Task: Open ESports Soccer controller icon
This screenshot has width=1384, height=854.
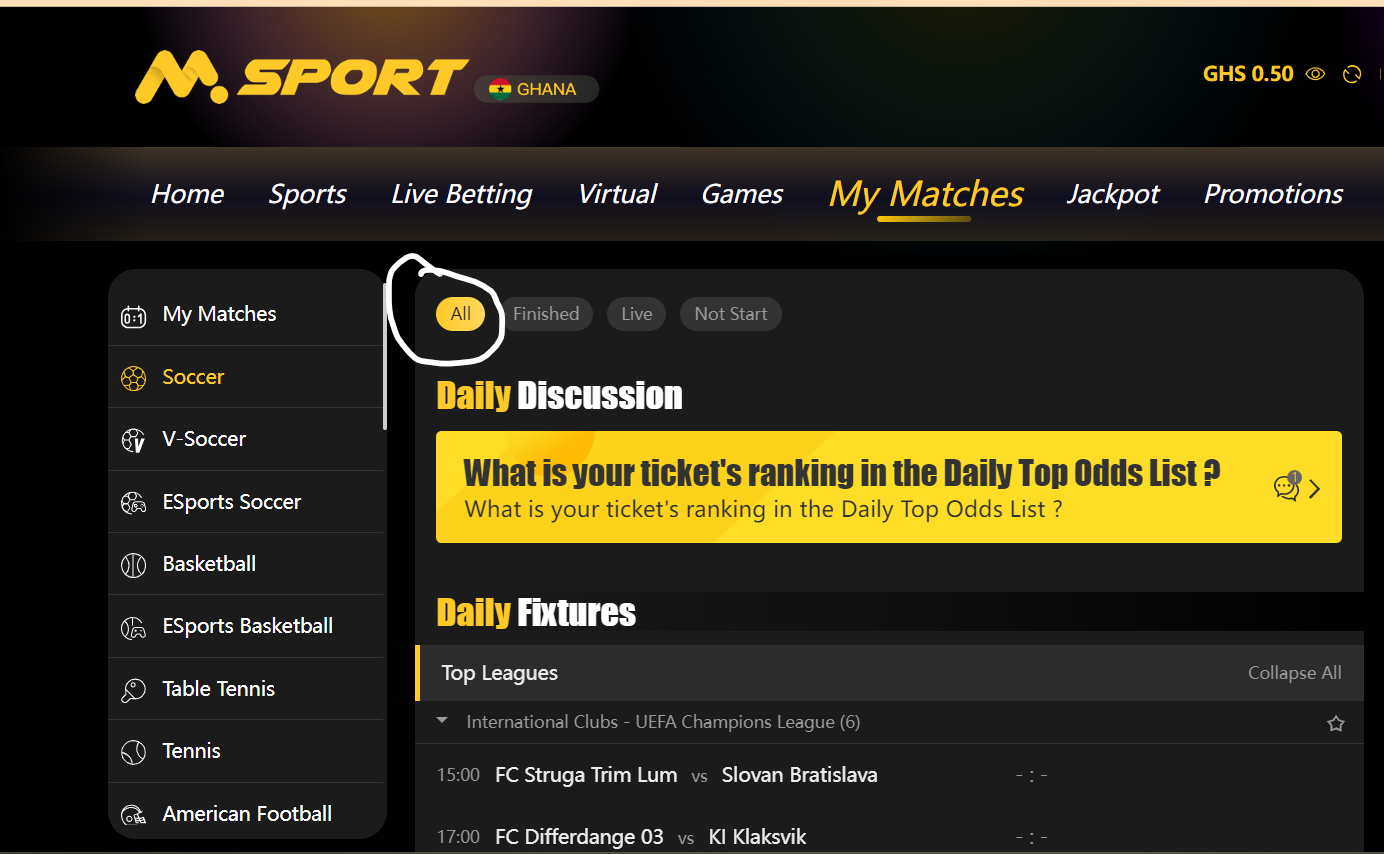Action: click(133, 502)
